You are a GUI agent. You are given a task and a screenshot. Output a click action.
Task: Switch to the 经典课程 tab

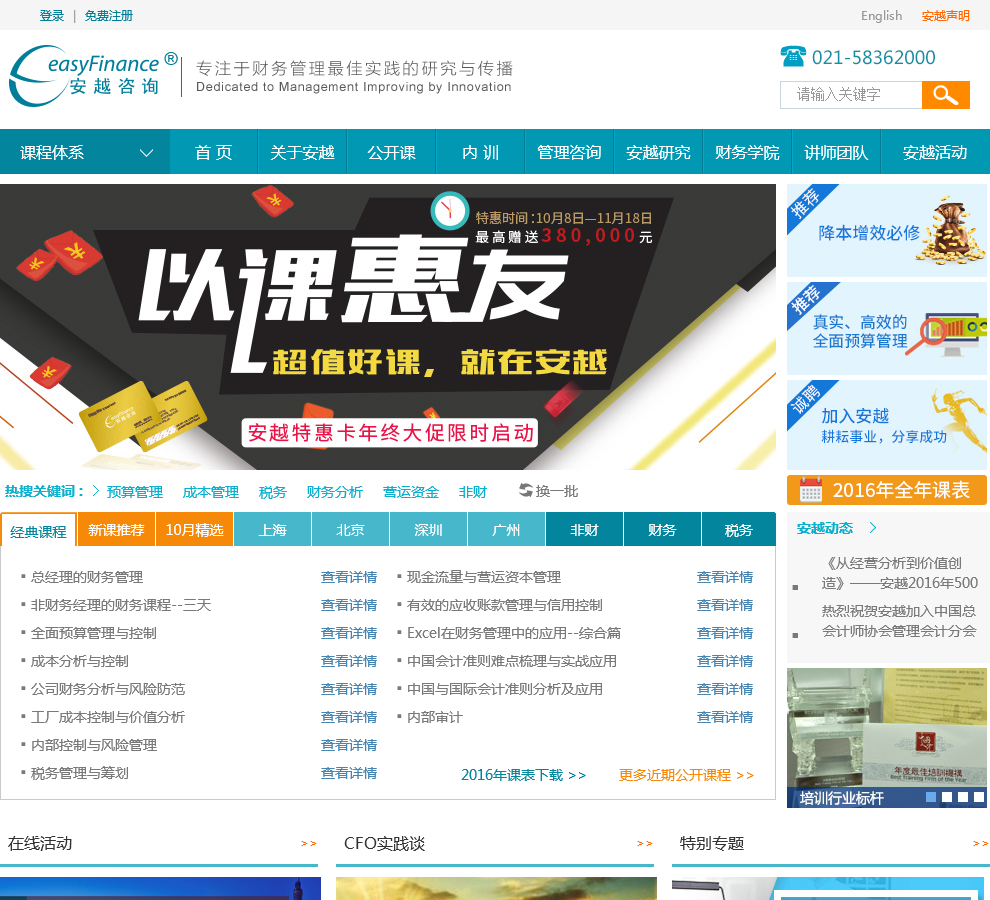(39, 531)
